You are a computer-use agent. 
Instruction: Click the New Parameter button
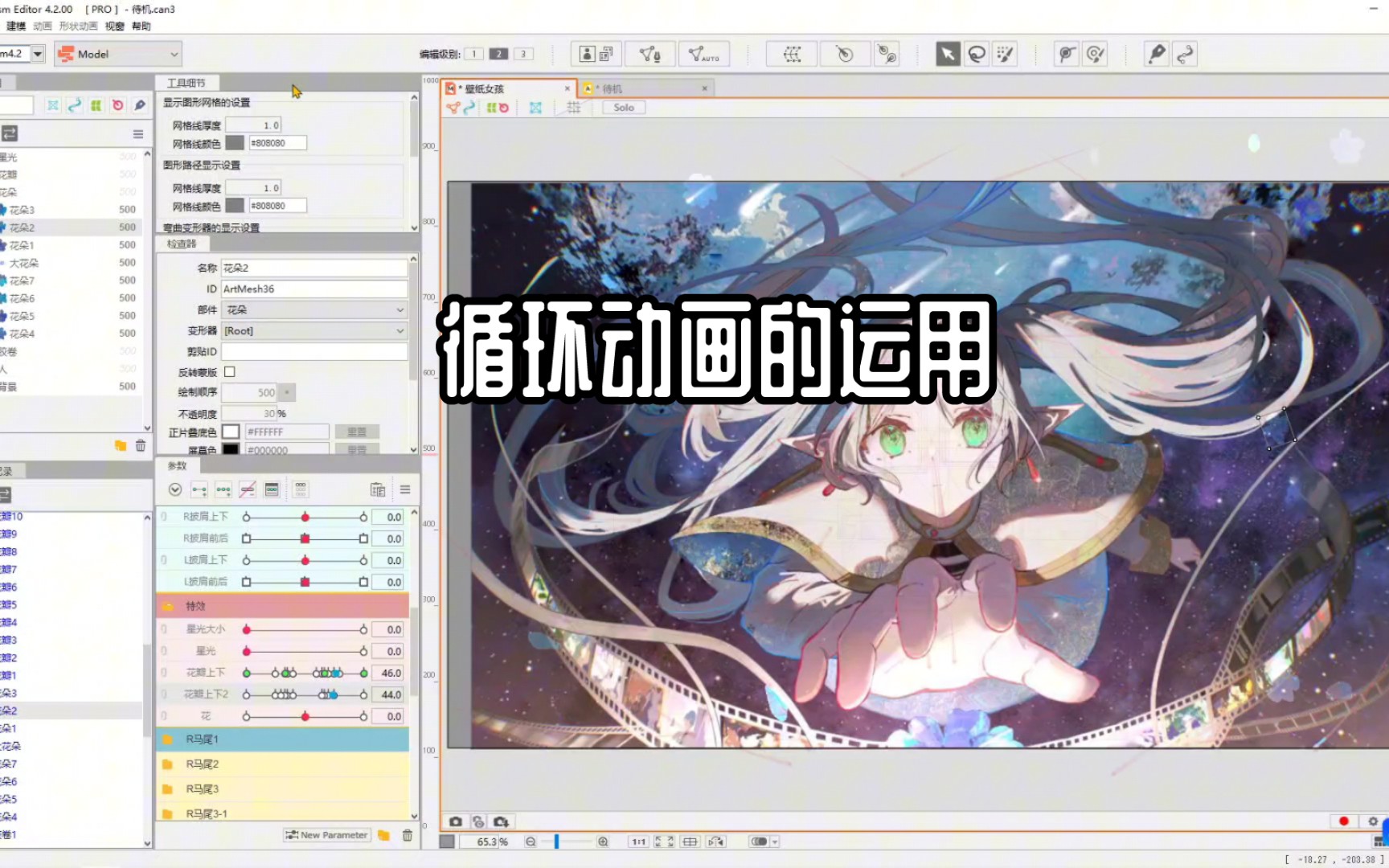click(326, 835)
